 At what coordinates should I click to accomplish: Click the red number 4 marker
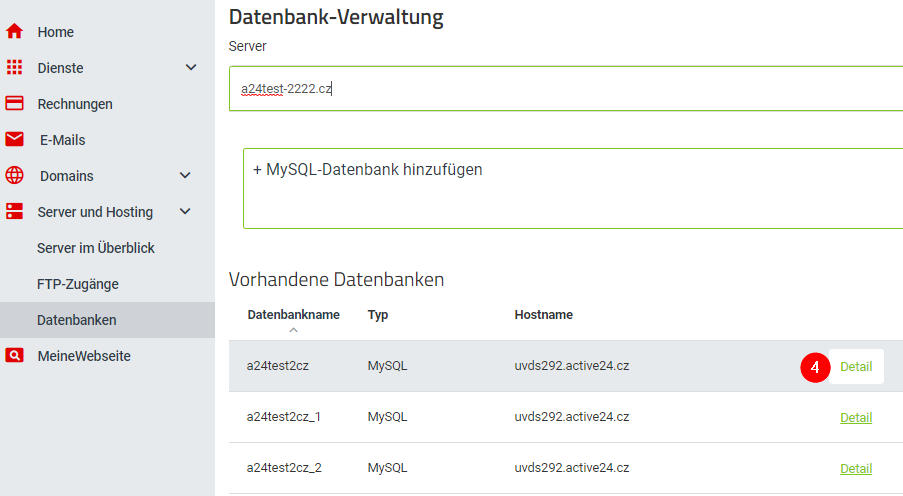[815, 367]
